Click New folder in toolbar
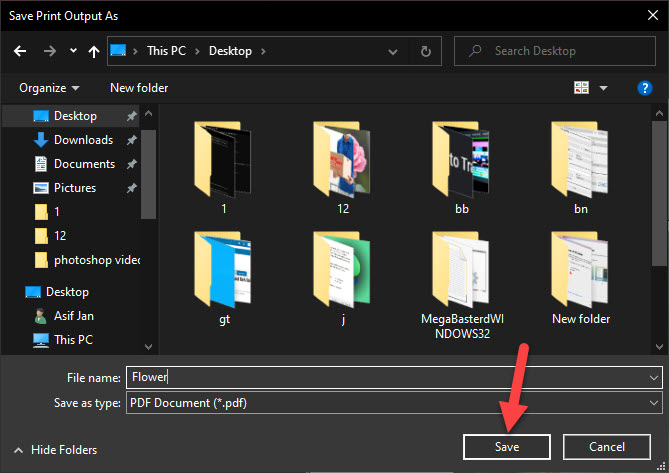 pyautogui.click(x=138, y=88)
